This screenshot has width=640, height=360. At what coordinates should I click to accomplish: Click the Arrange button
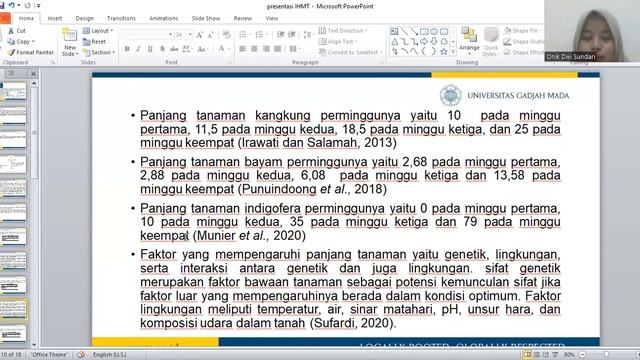[x=469, y=39]
